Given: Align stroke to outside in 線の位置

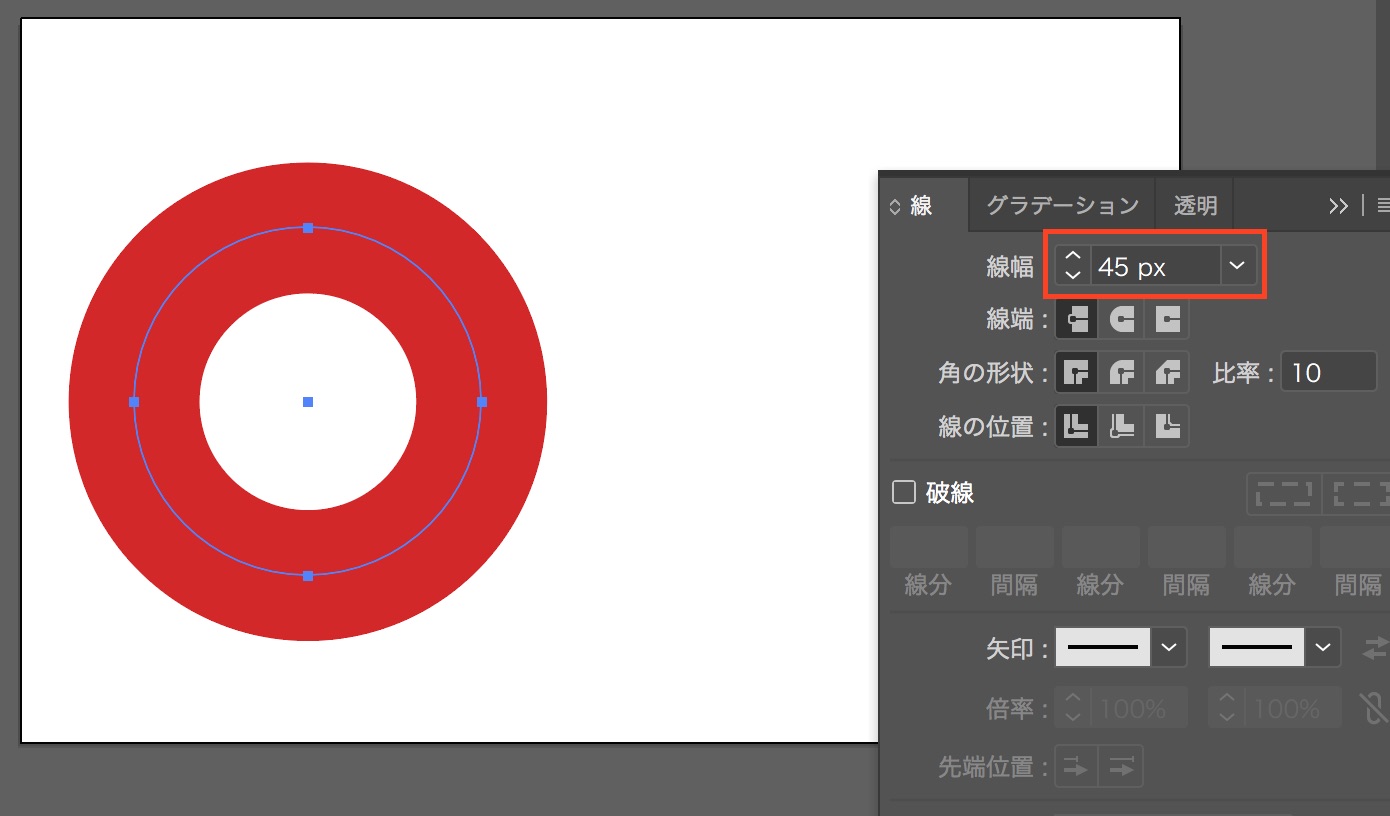Looking at the screenshot, I should tap(1167, 427).
